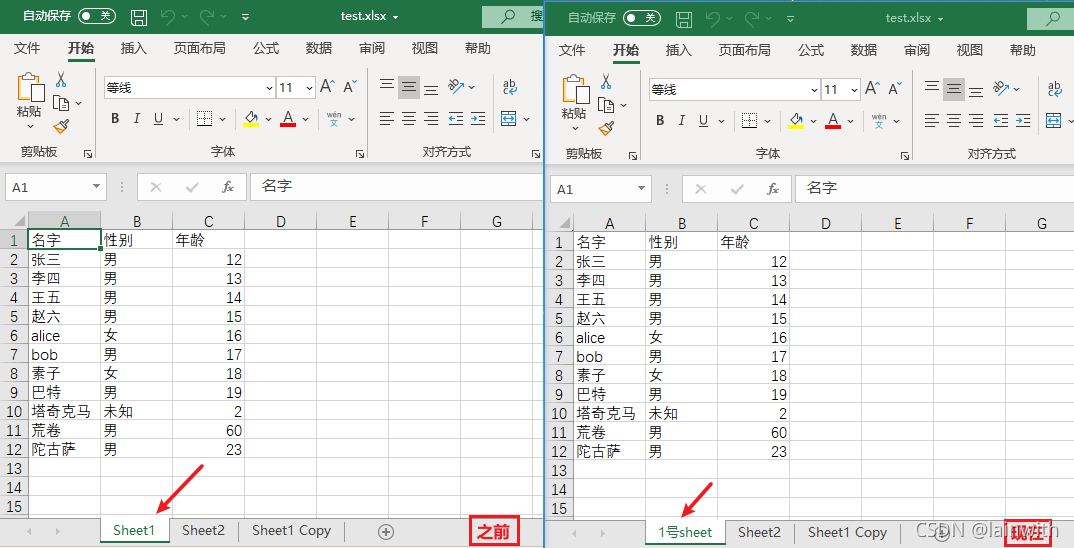Click Cut scissors icon in right window
This screenshot has width=1074, height=548.
pos(606,82)
